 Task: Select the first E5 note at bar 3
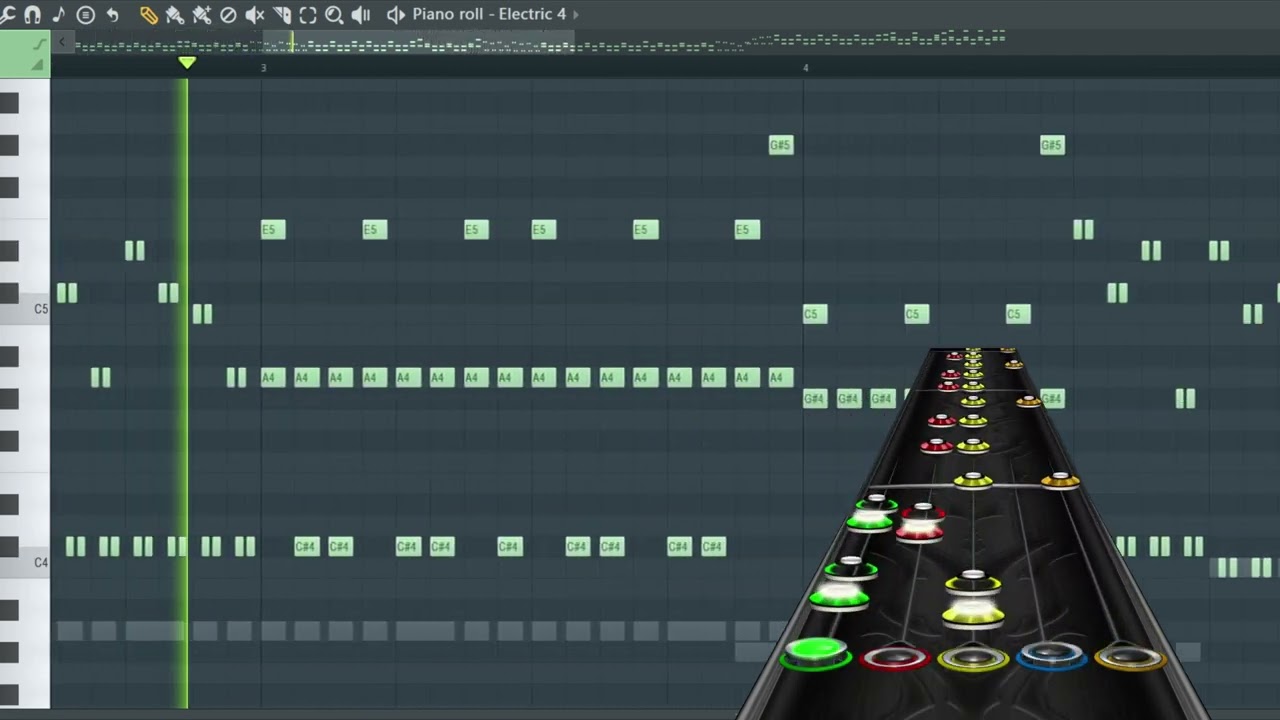[x=273, y=230]
